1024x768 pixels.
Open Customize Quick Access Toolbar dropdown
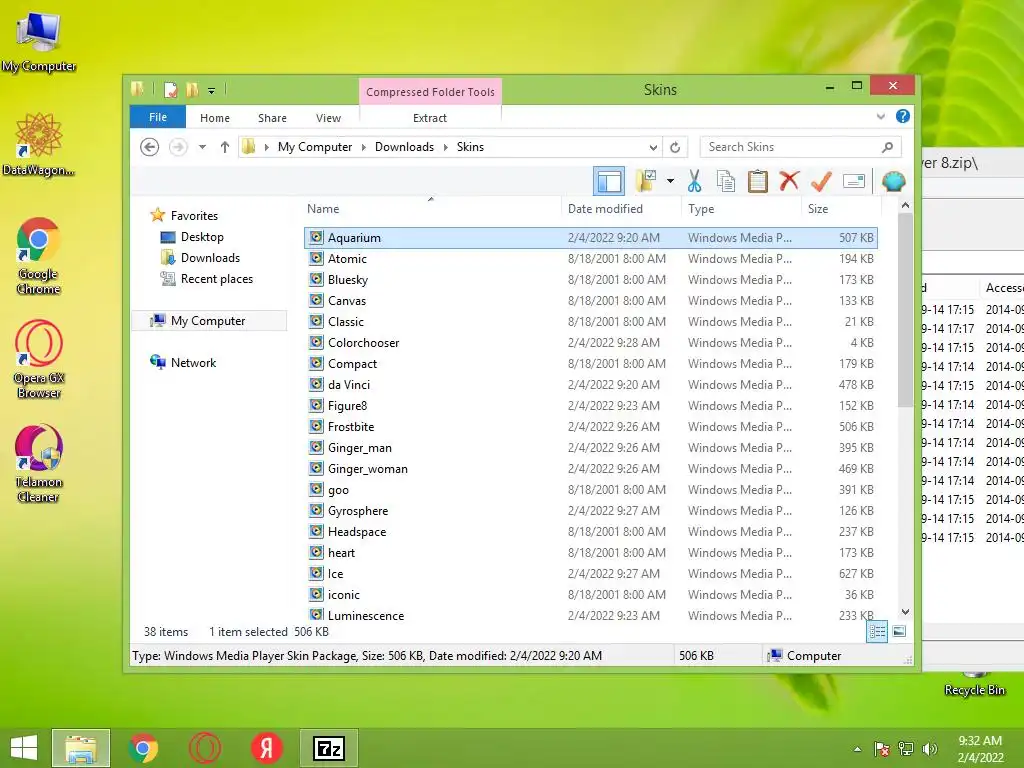212,91
